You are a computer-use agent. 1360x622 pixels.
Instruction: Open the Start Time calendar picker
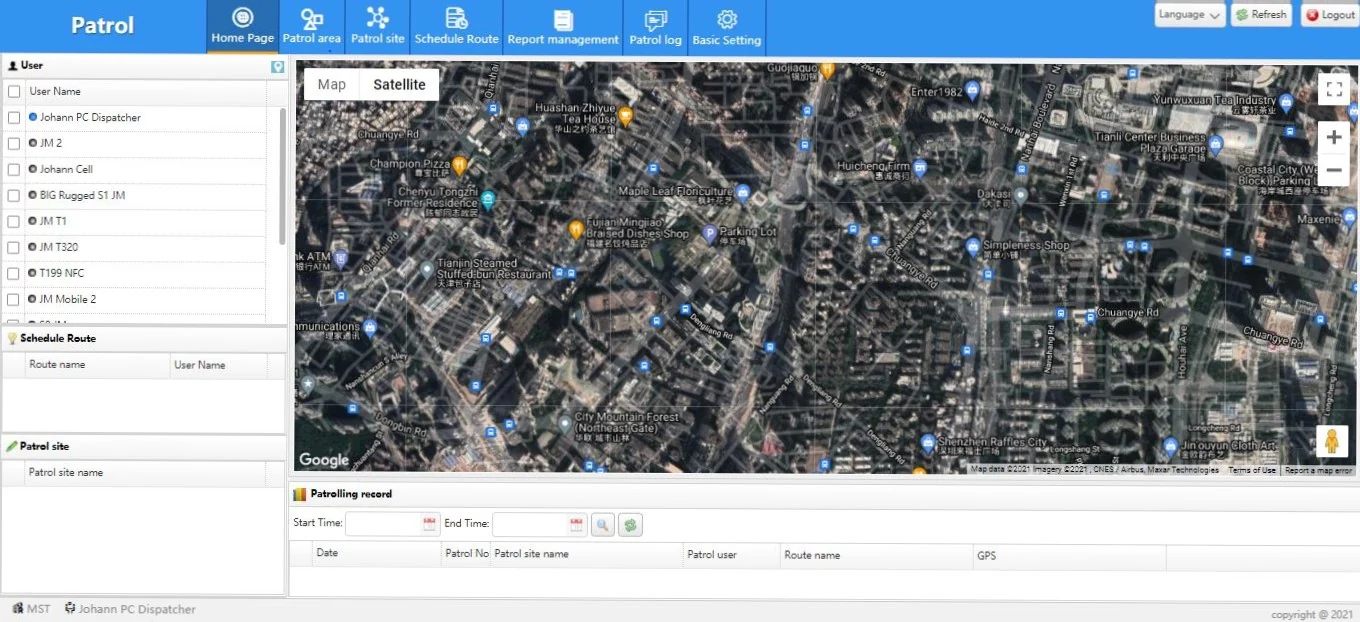tap(430, 524)
